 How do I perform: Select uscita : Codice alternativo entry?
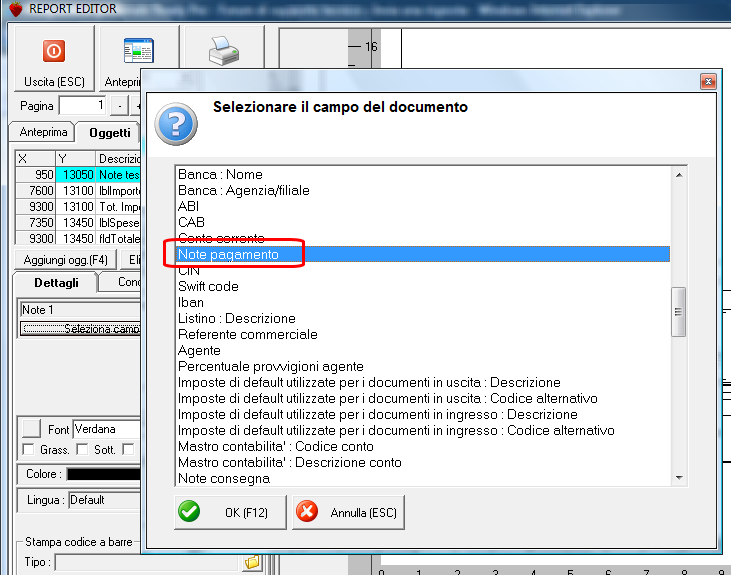pyautogui.click(x=423, y=398)
